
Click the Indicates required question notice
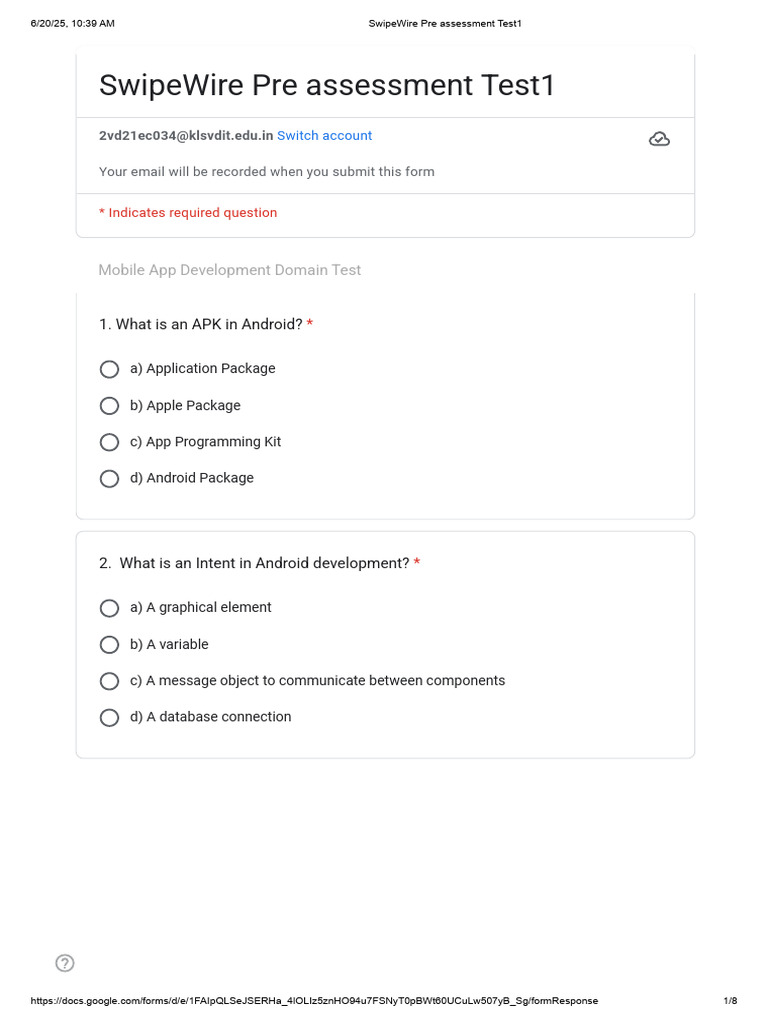click(x=188, y=213)
